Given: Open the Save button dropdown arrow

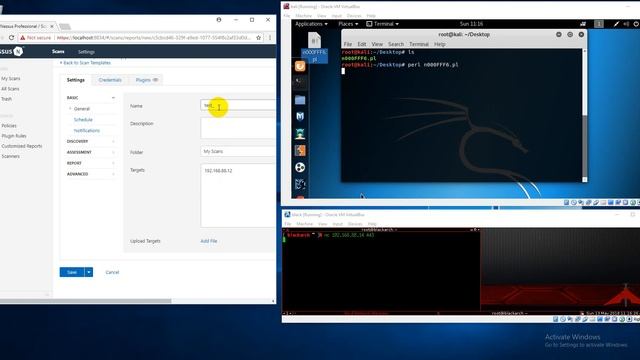Looking at the screenshot, I should pyautogui.click(x=89, y=272).
